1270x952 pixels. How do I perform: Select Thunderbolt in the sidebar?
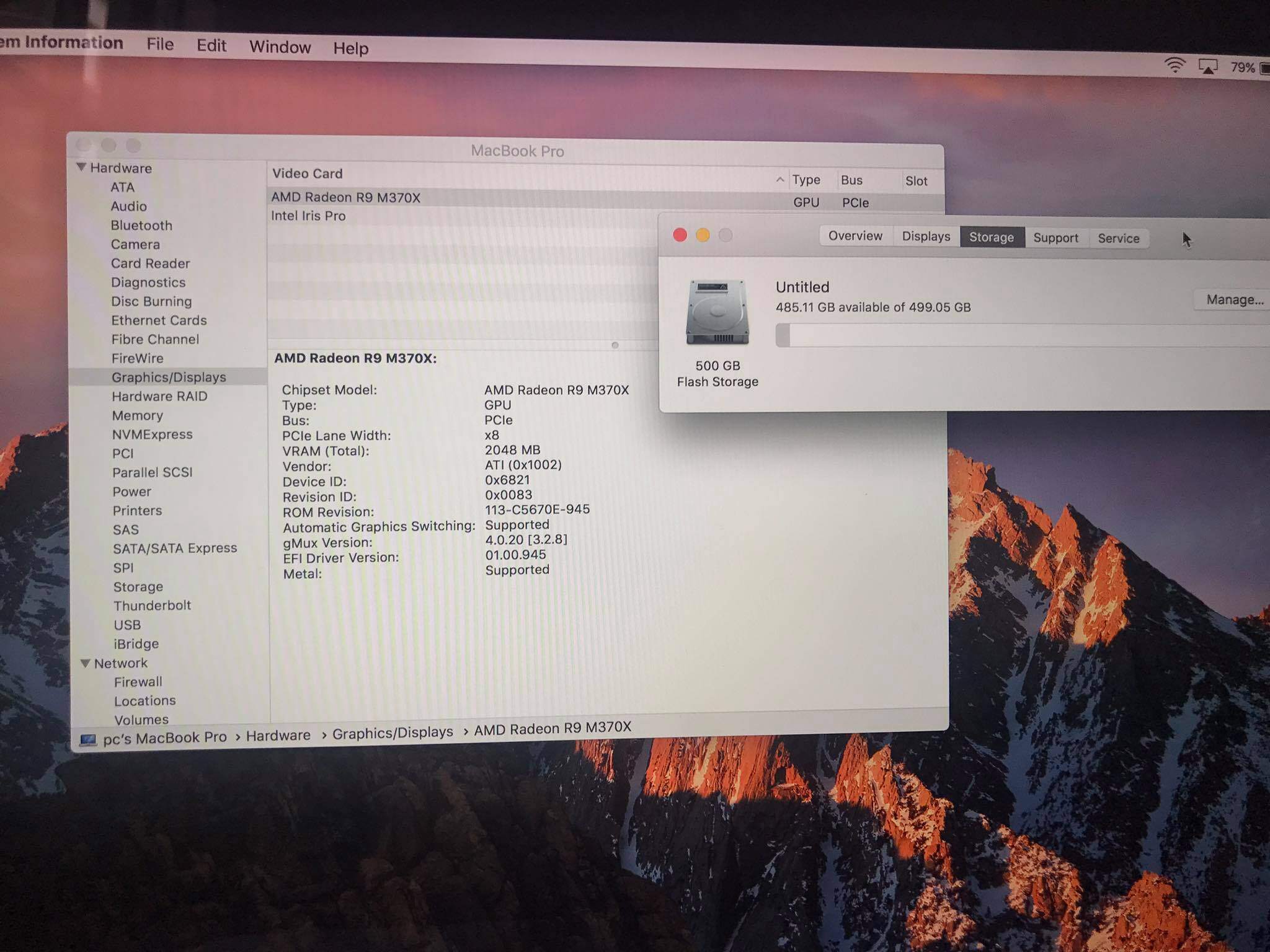tap(152, 606)
